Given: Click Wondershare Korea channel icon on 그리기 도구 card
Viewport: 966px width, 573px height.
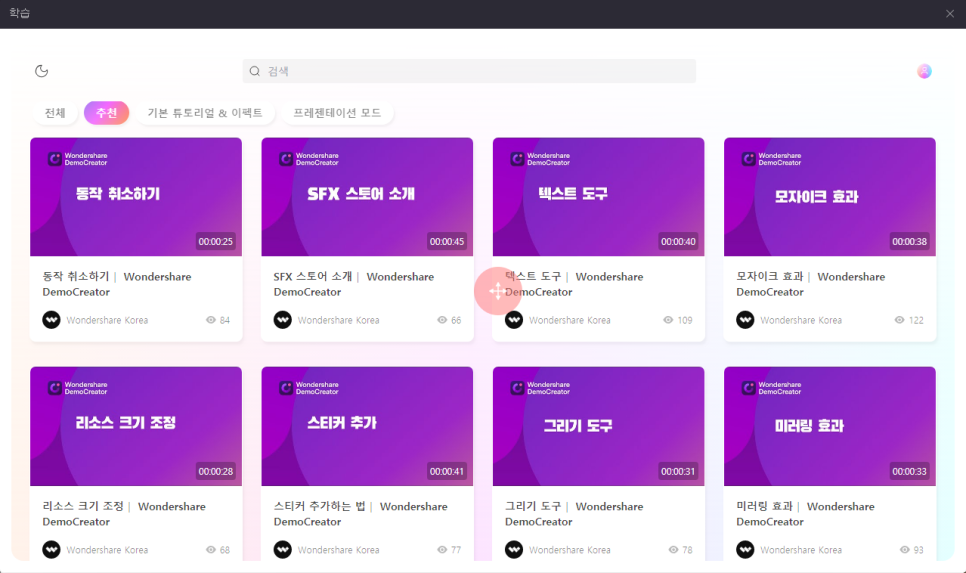Looking at the screenshot, I should pos(514,550).
